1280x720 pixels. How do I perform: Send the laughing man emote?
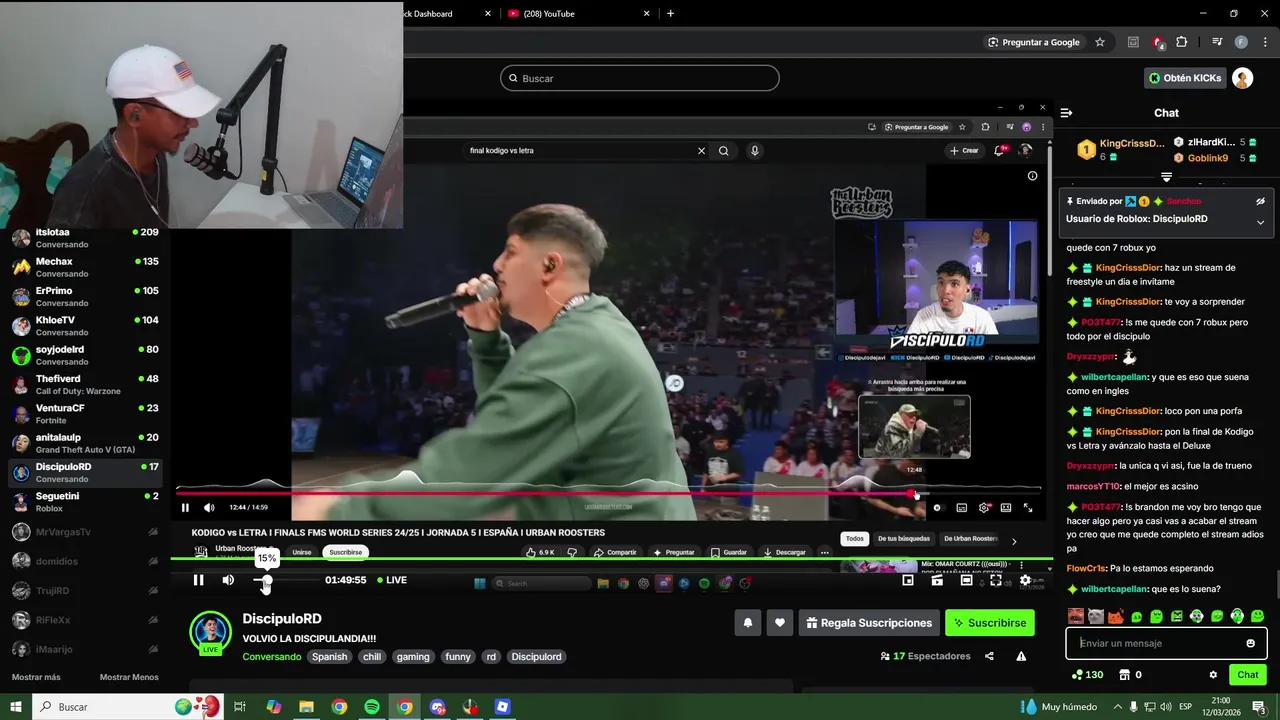click(x=1076, y=616)
